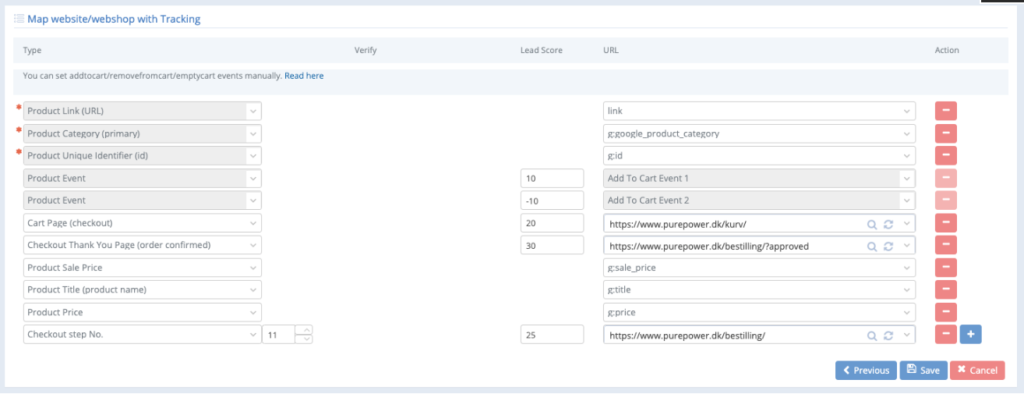Click the 'Map website/webshop with Tracking' title
The image size is (1024, 394).
pyautogui.click(x=114, y=19)
